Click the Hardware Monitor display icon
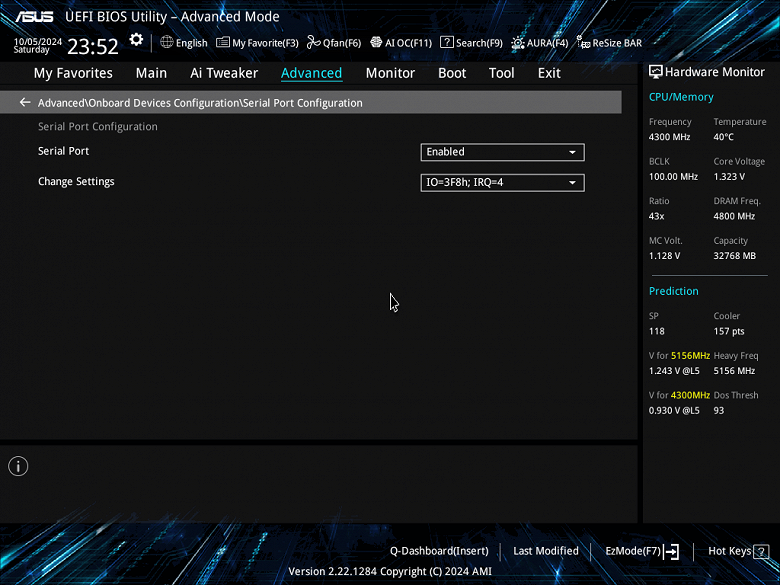The width and height of the screenshot is (780, 585). click(656, 72)
